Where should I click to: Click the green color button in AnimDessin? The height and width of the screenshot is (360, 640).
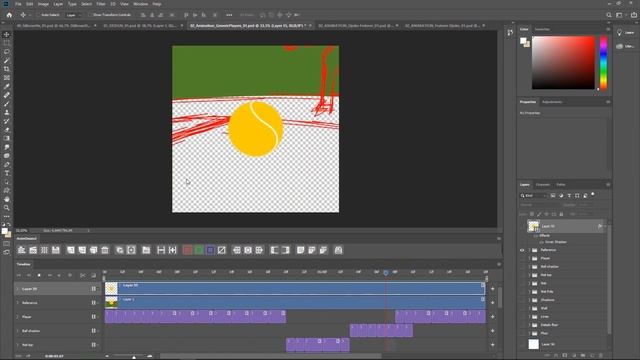pyautogui.click(x=199, y=250)
